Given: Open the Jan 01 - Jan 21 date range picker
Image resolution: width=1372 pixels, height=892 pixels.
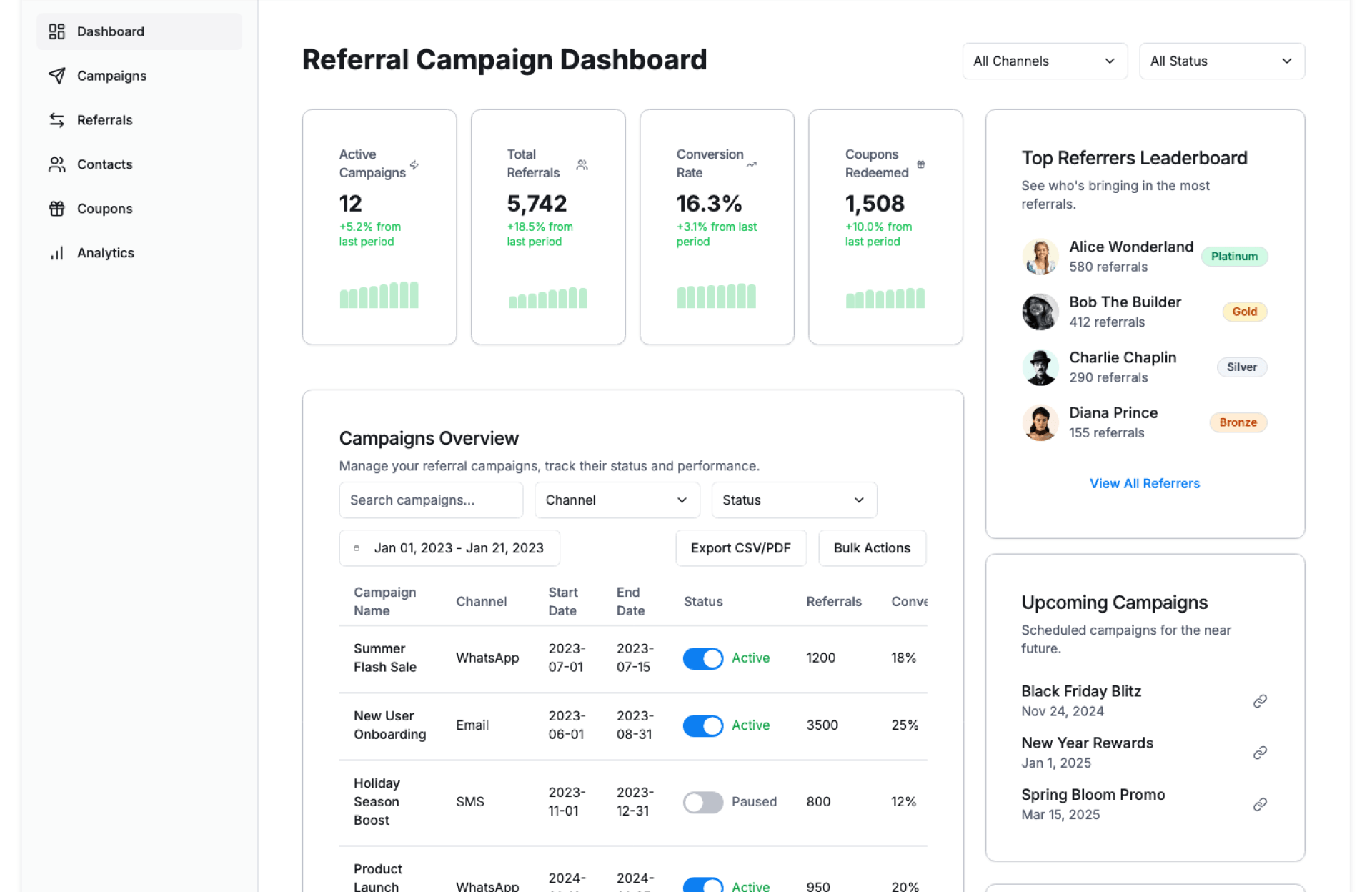Looking at the screenshot, I should click(449, 548).
